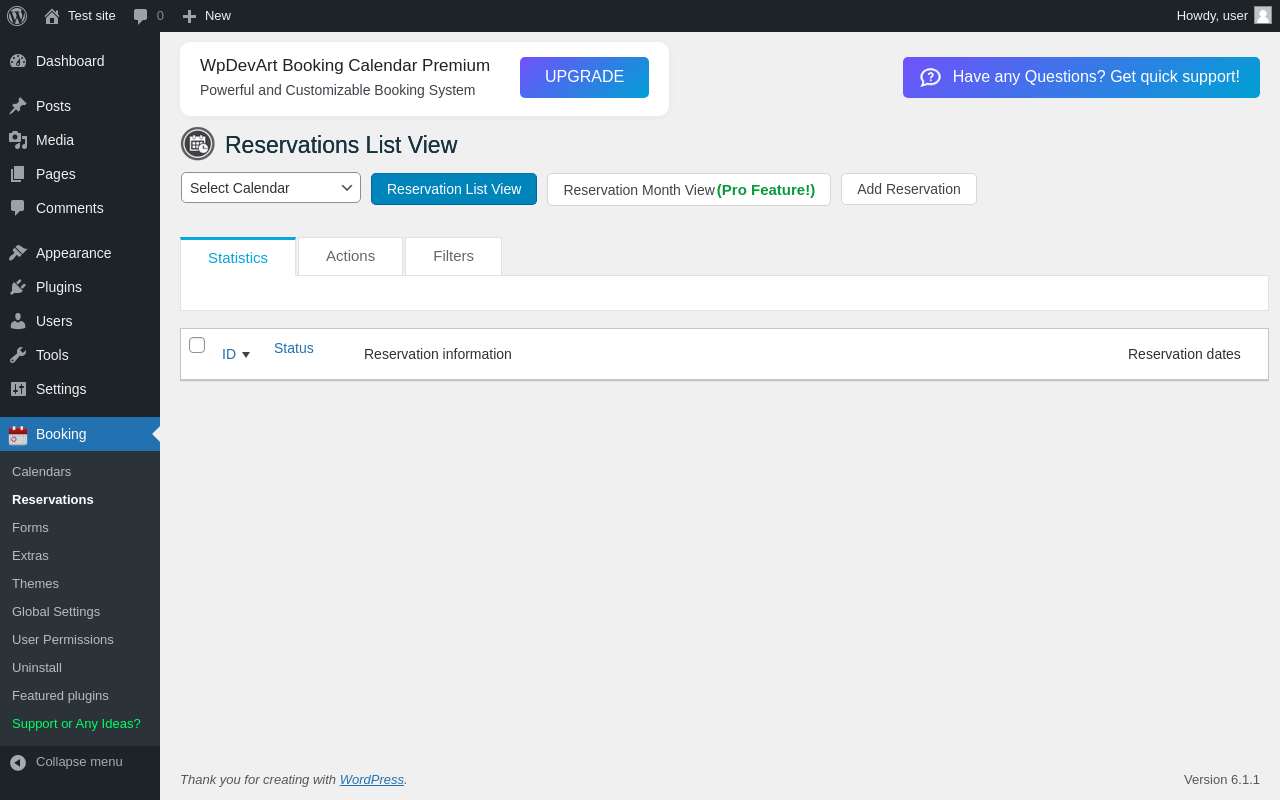Viewport: 1280px width, 800px height.
Task: Open Forms submenu item
Action: click(31, 527)
